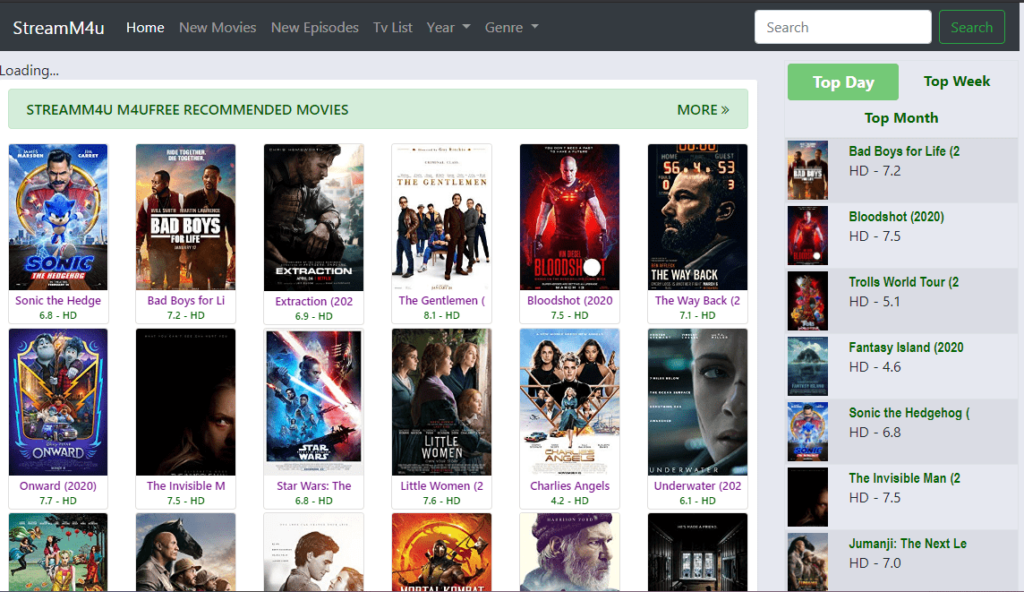The height and width of the screenshot is (592, 1024).
Task: Open the Star Wars movie poster
Action: 313,402
